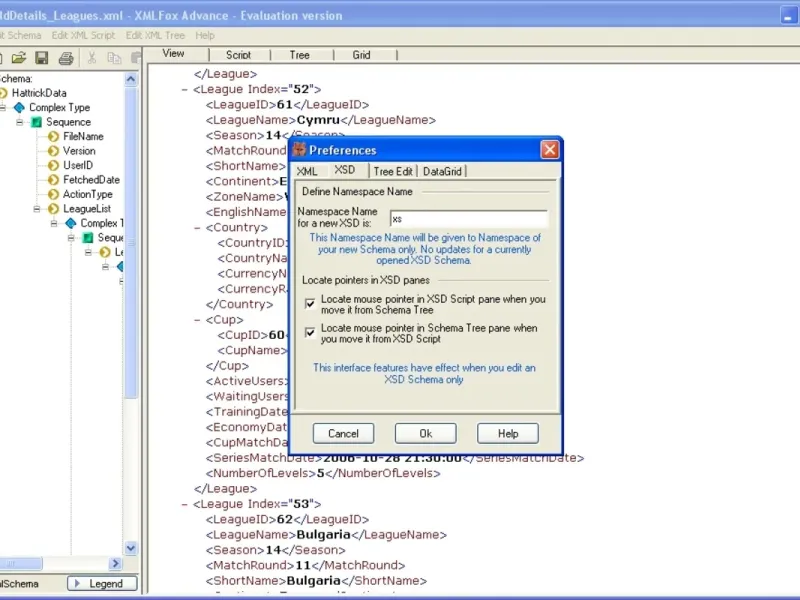Image resolution: width=800 pixels, height=600 pixels.
Task: Click the Preferences dialog fox icon
Action: click(299, 149)
